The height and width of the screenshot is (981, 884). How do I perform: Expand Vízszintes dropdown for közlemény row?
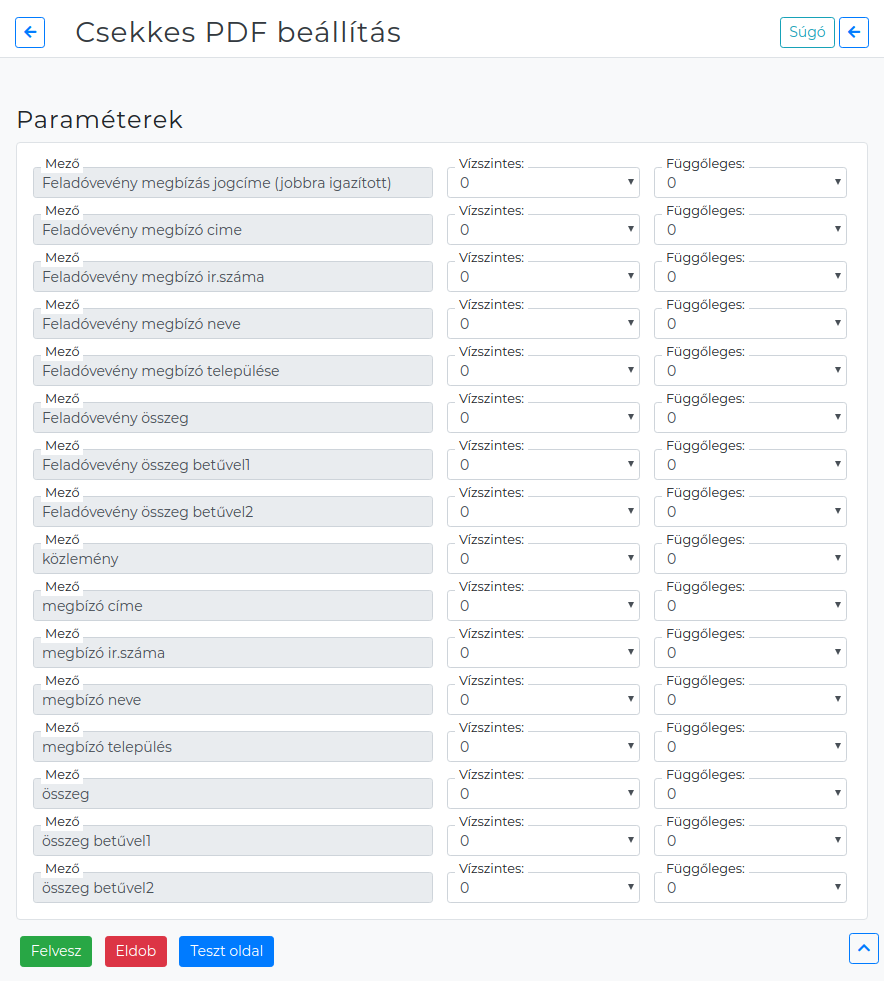543,558
